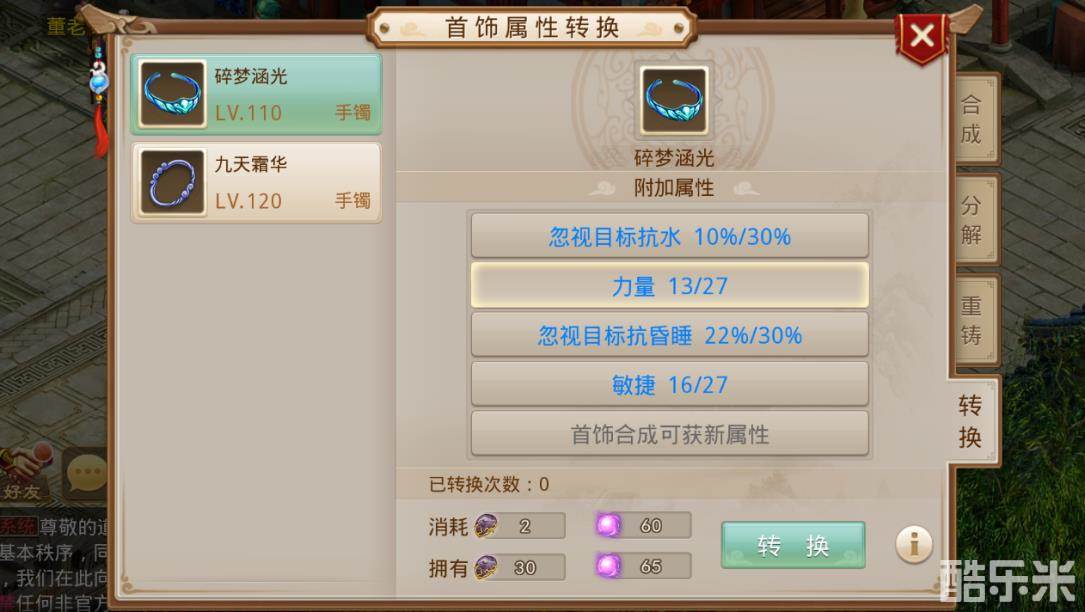Click the green 转换 button

pos(793,546)
